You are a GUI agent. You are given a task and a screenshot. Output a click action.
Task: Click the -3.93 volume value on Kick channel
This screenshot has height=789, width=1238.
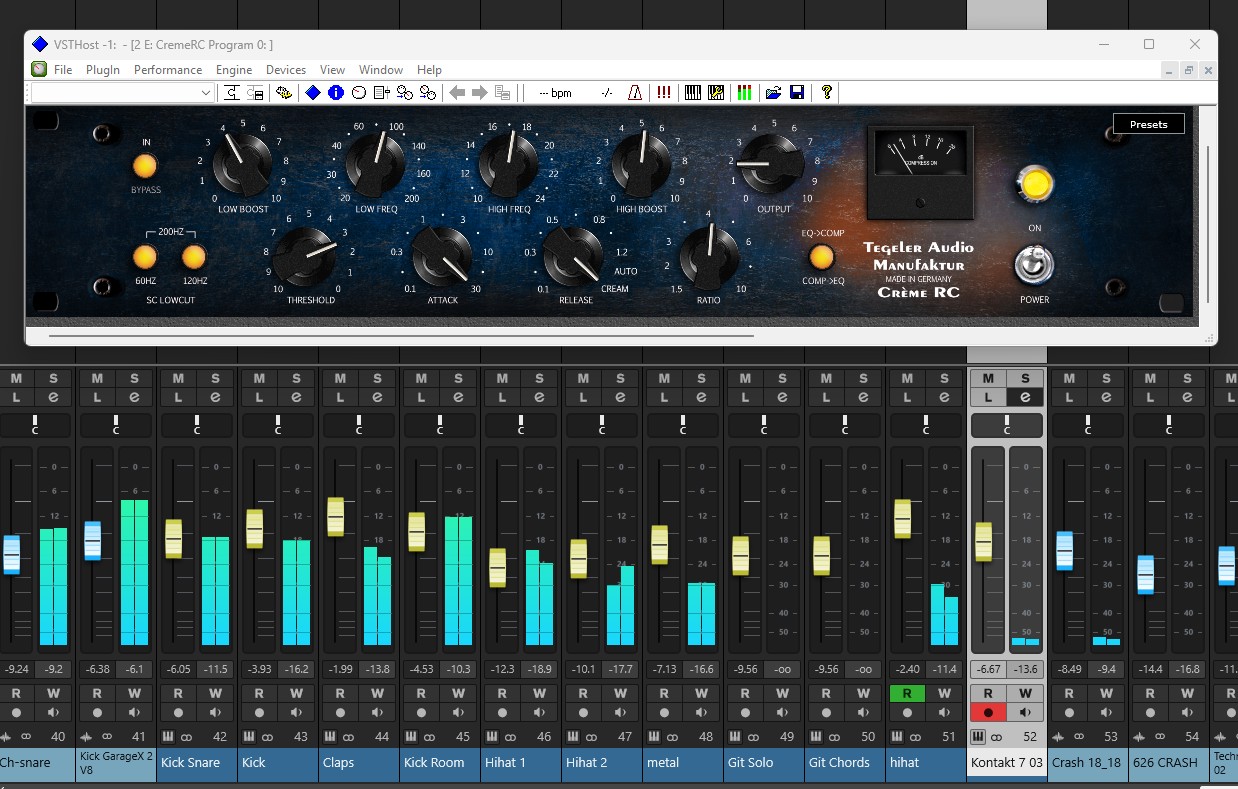coord(258,669)
